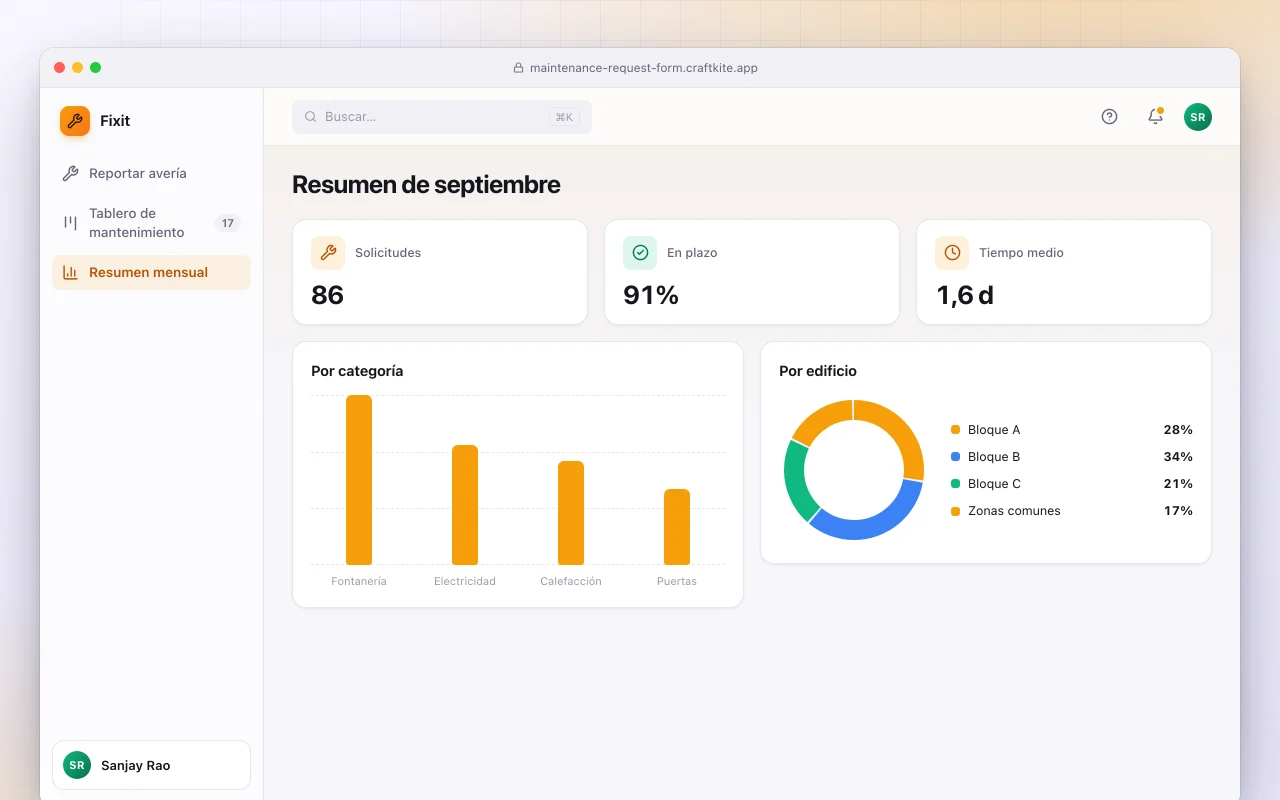
Task: Click the maintenance-request-form.craftkite.app URL
Action: pos(644,68)
